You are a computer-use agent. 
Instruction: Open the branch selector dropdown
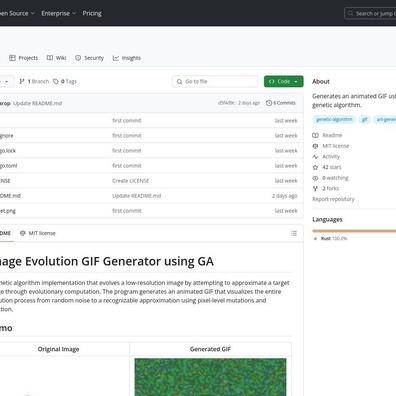click(6, 81)
